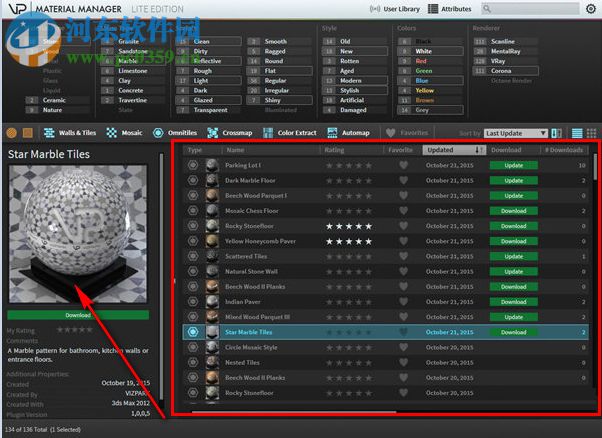Sort by the Updated column header
This screenshot has width=602, height=438.
(454, 150)
